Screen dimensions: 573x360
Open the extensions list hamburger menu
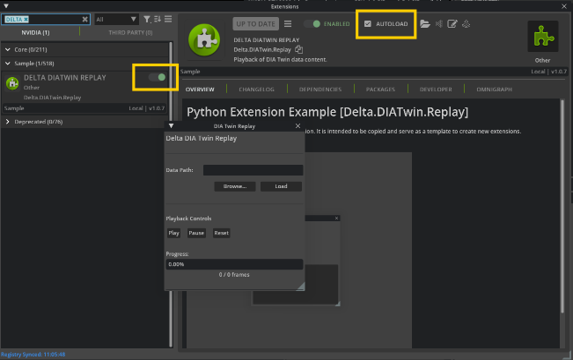pyautogui.click(x=168, y=19)
